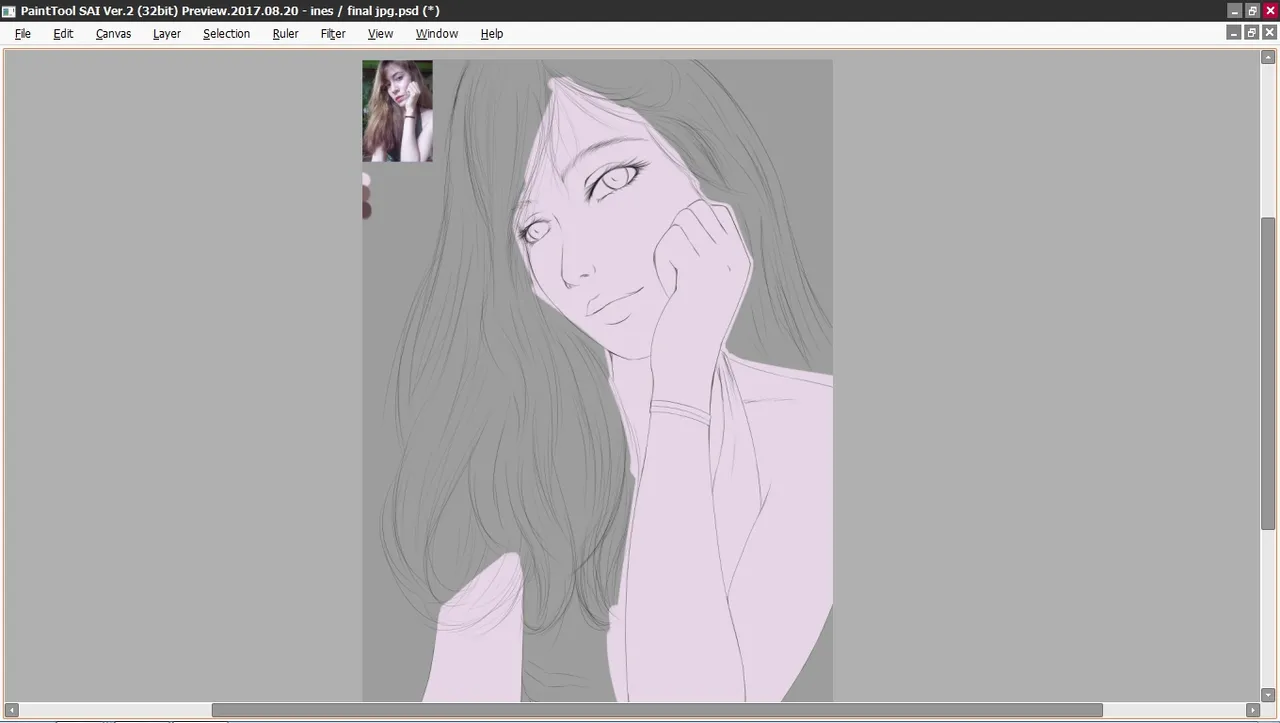Open the Selection menu
The image size is (1280, 723).
[x=226, y=33]
